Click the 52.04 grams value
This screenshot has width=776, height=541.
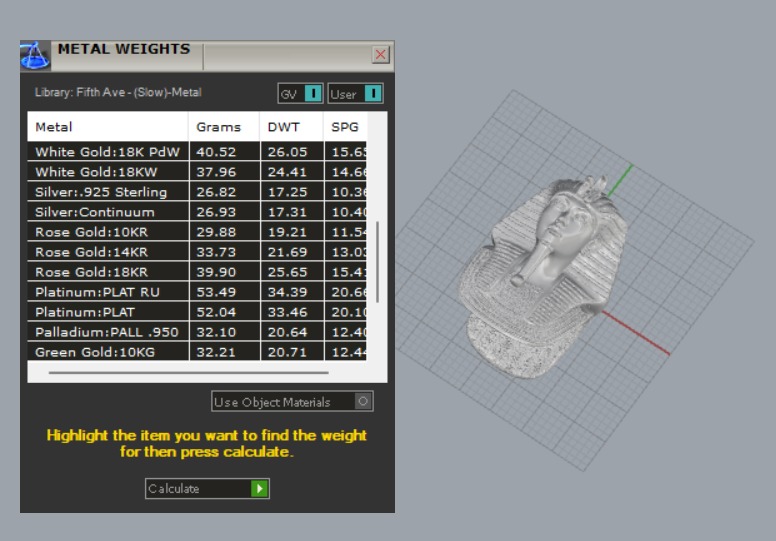click(x=216, y=312)
